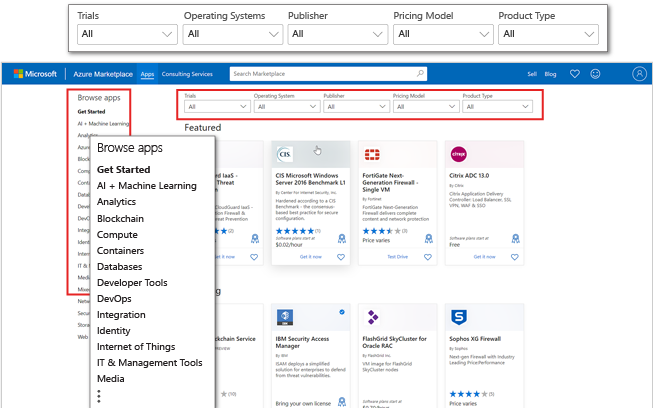The height and width of the screenshot is (408, 653).
Task: Open the CIS Microsoft Windows Server 2016 title
Action: (311, 179)
